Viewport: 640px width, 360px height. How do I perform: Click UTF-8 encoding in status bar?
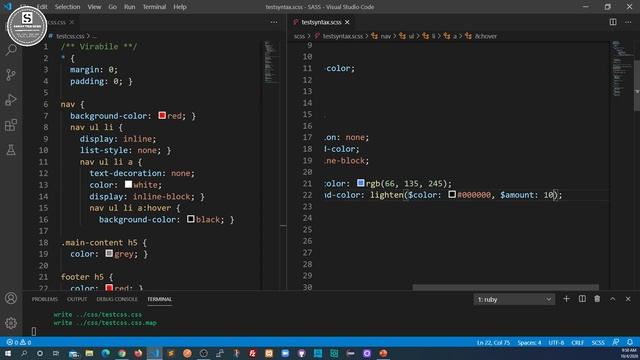click(x=556, y=342)
